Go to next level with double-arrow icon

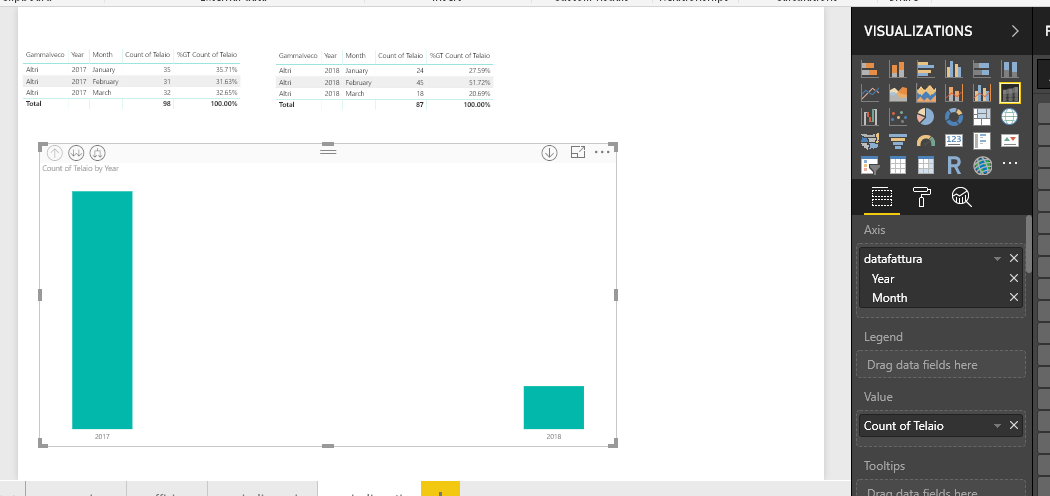[x=76, y=153]
